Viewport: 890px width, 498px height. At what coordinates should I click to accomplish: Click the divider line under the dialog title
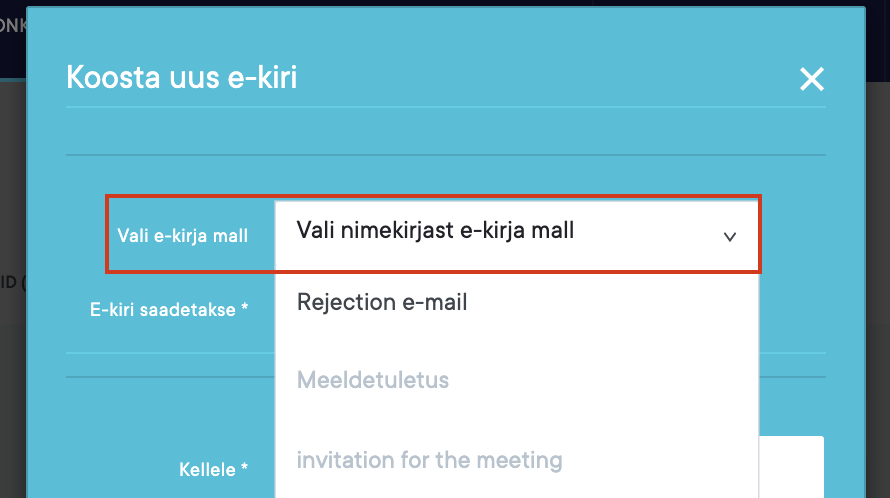point(446,106)
